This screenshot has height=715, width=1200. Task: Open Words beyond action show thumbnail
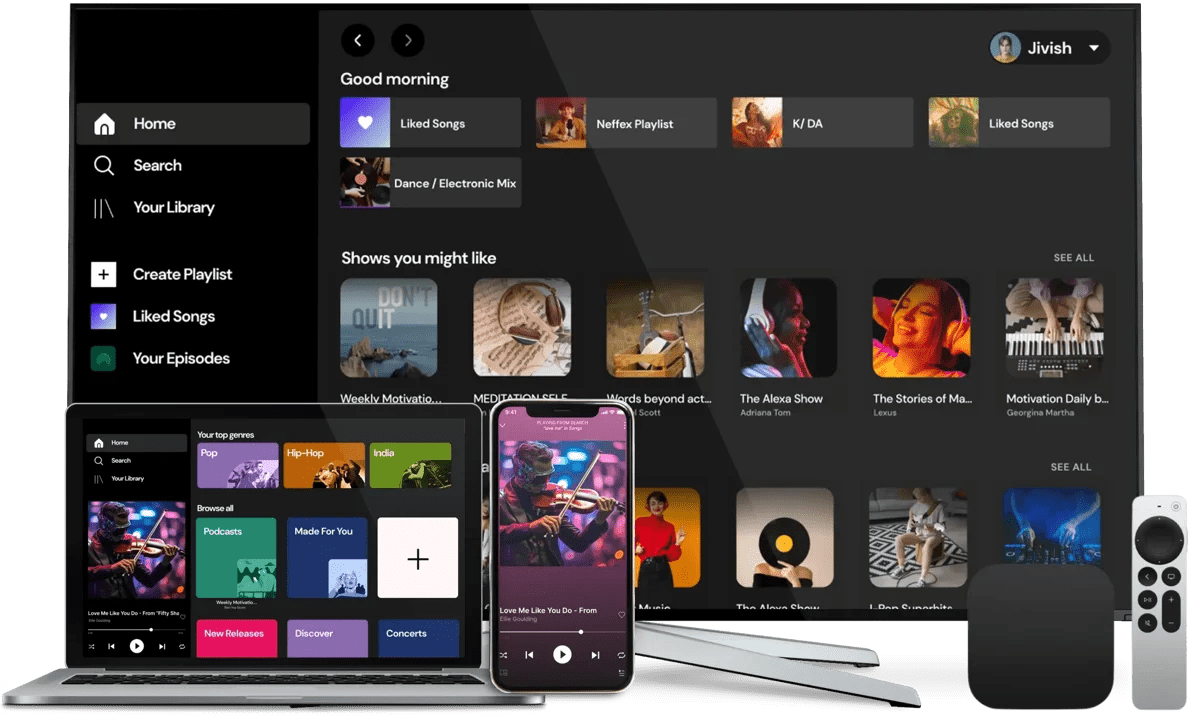coord(655,327)
